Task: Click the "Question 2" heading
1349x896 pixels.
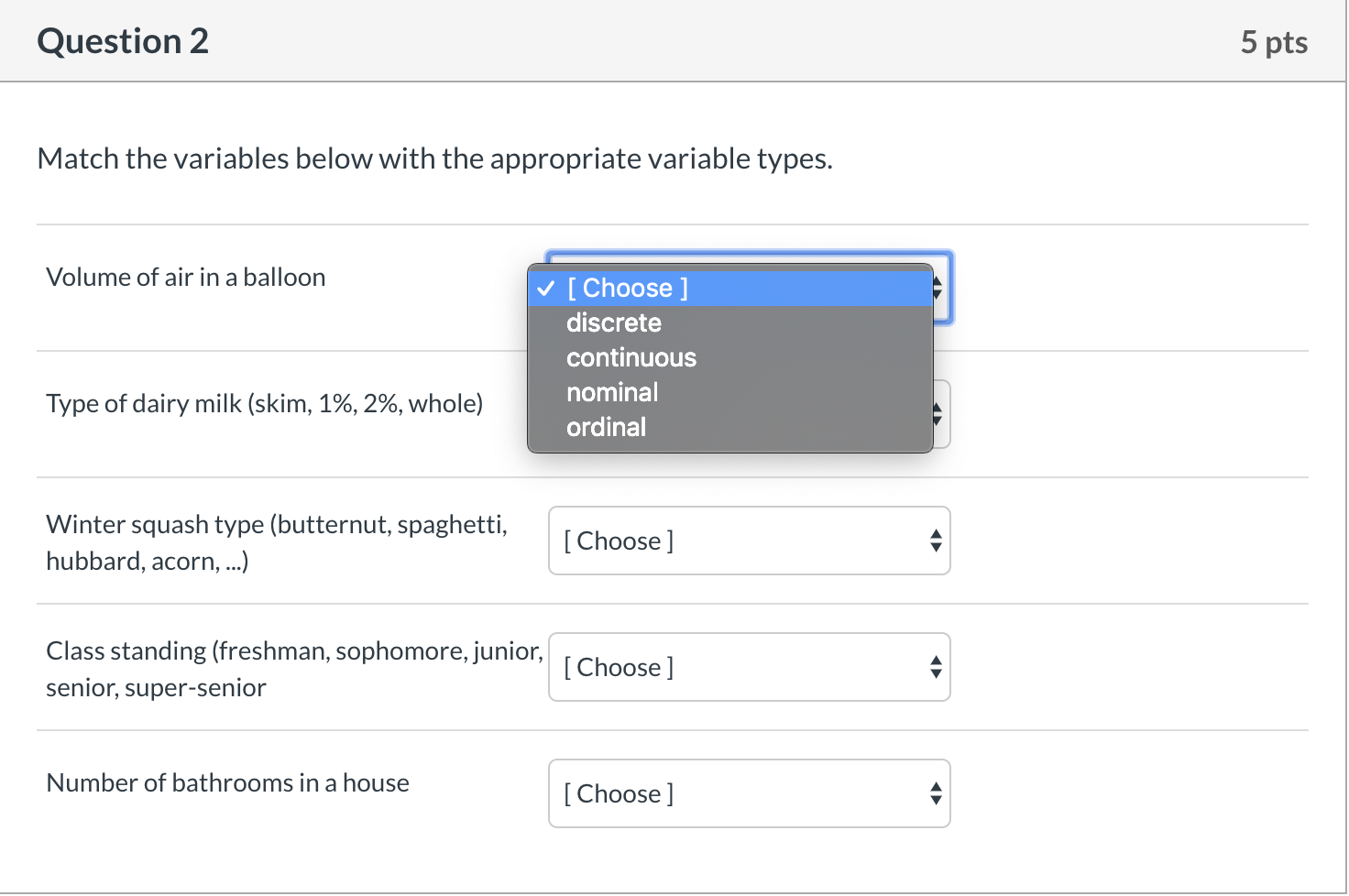Action: pos(123,41)
